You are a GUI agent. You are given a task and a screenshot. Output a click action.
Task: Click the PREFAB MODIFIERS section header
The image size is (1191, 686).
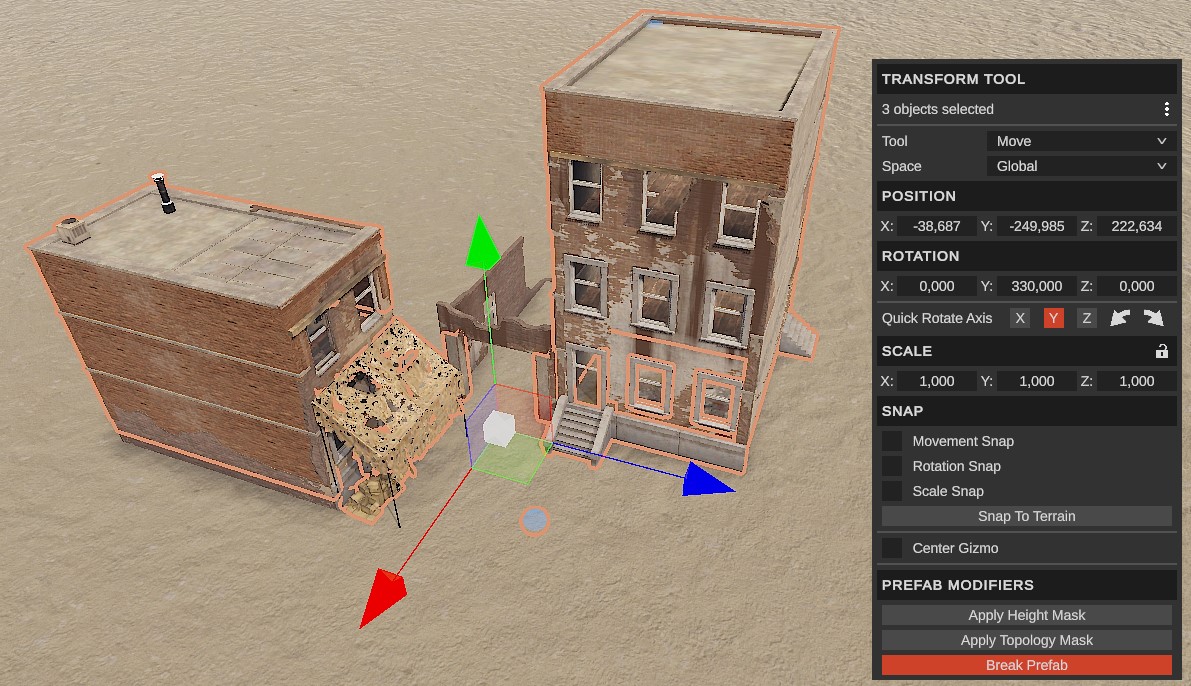click(x=1026, y=585)
